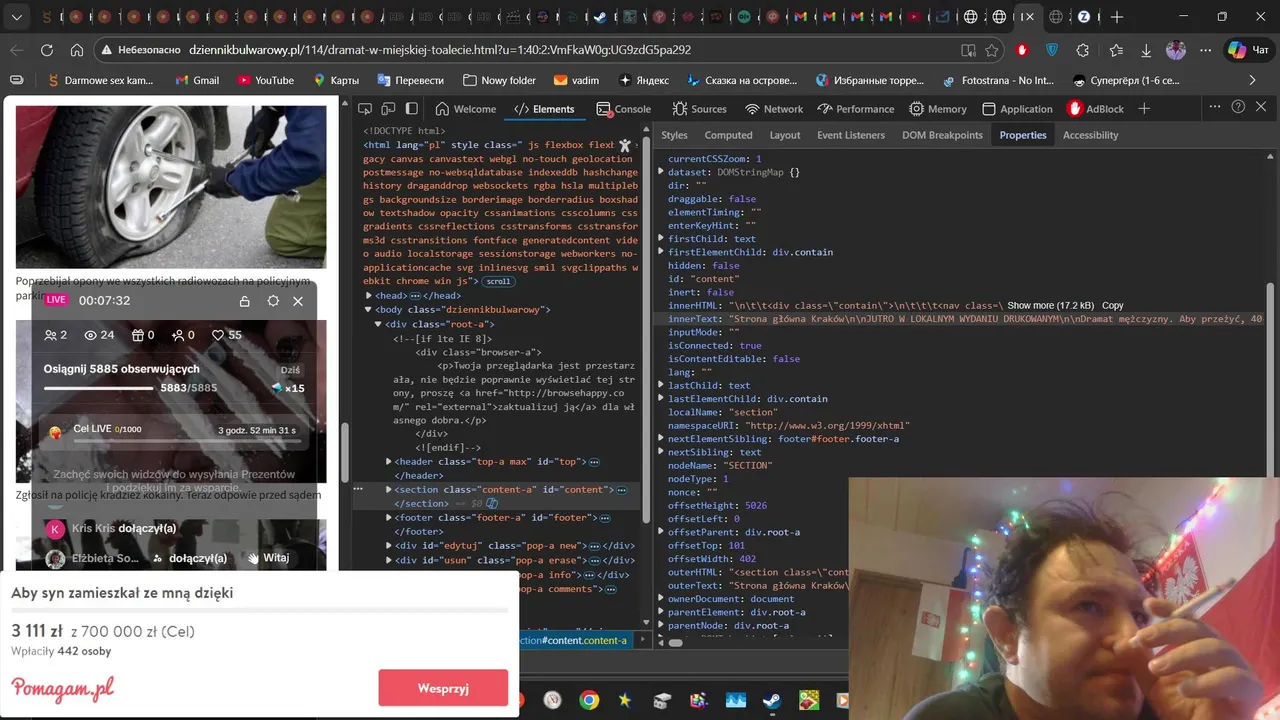Image resolution: width=1280 pixels, height=720 pixels.
Task: Expand the div edytuj node
Action: (x=389, y=546)
